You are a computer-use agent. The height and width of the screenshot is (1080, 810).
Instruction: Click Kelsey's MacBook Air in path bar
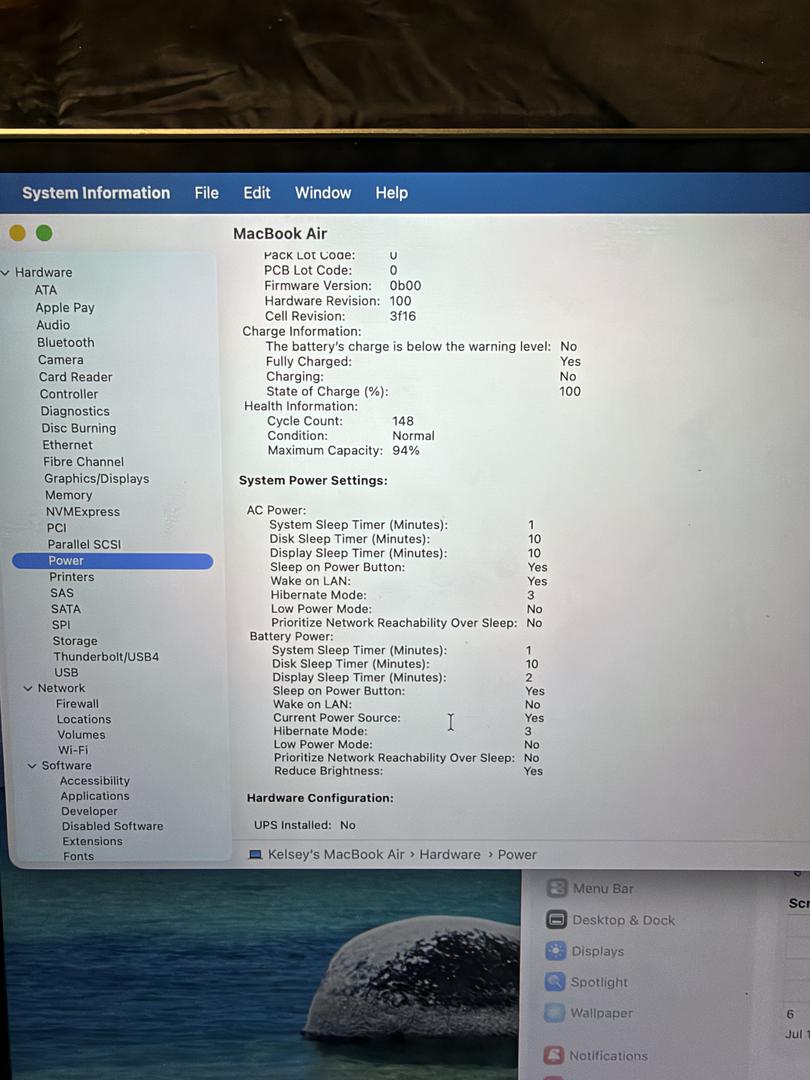pyautogui.click(x=336, y=854)
